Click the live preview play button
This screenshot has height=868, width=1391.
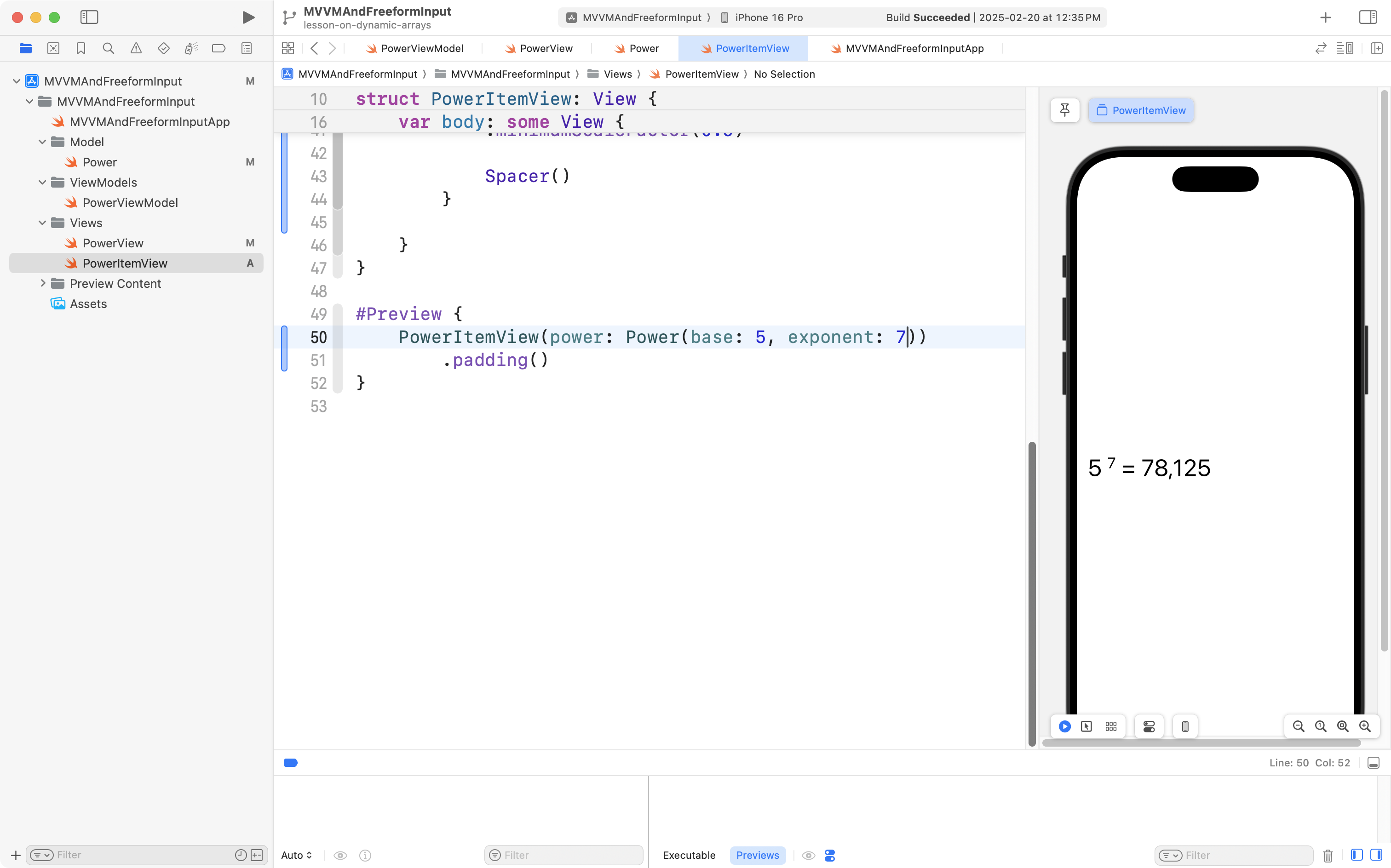pyautogui.click(x=1064, y=726)
